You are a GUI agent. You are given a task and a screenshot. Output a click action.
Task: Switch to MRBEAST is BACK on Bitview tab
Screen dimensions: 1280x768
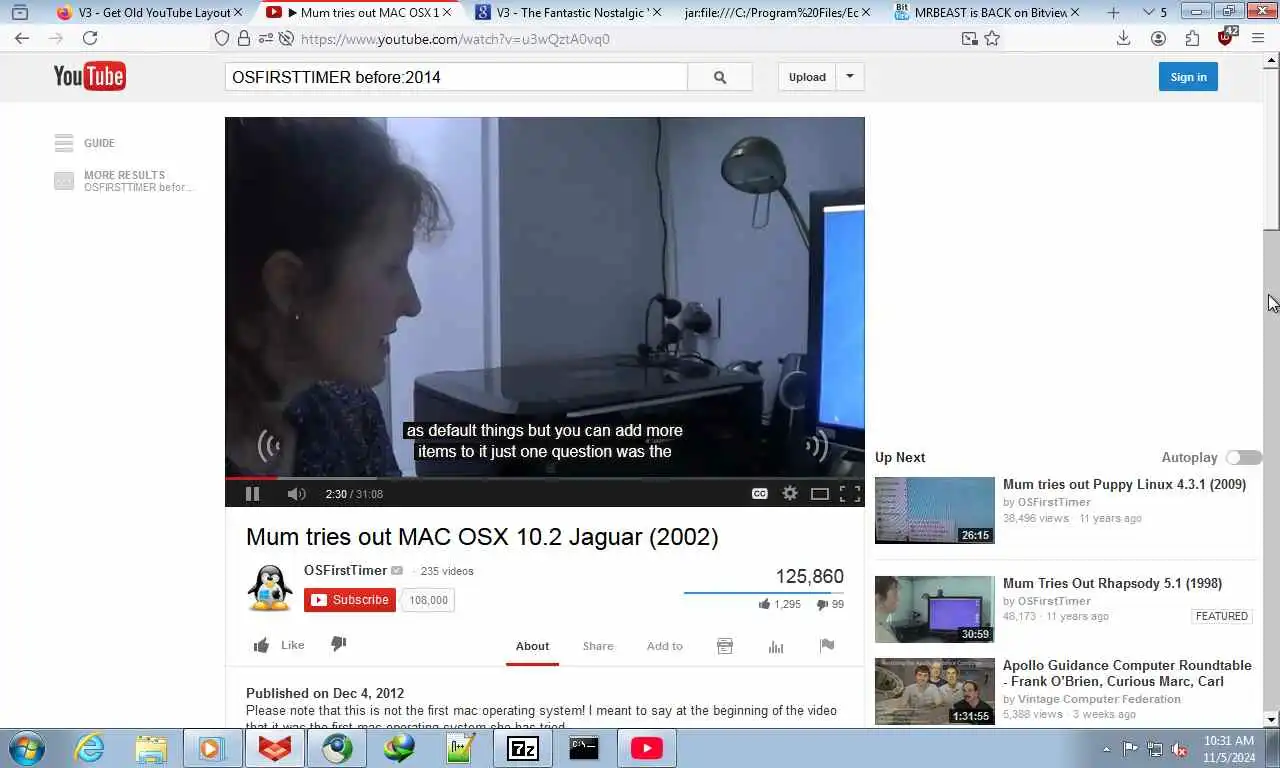[x=987, y=13]
